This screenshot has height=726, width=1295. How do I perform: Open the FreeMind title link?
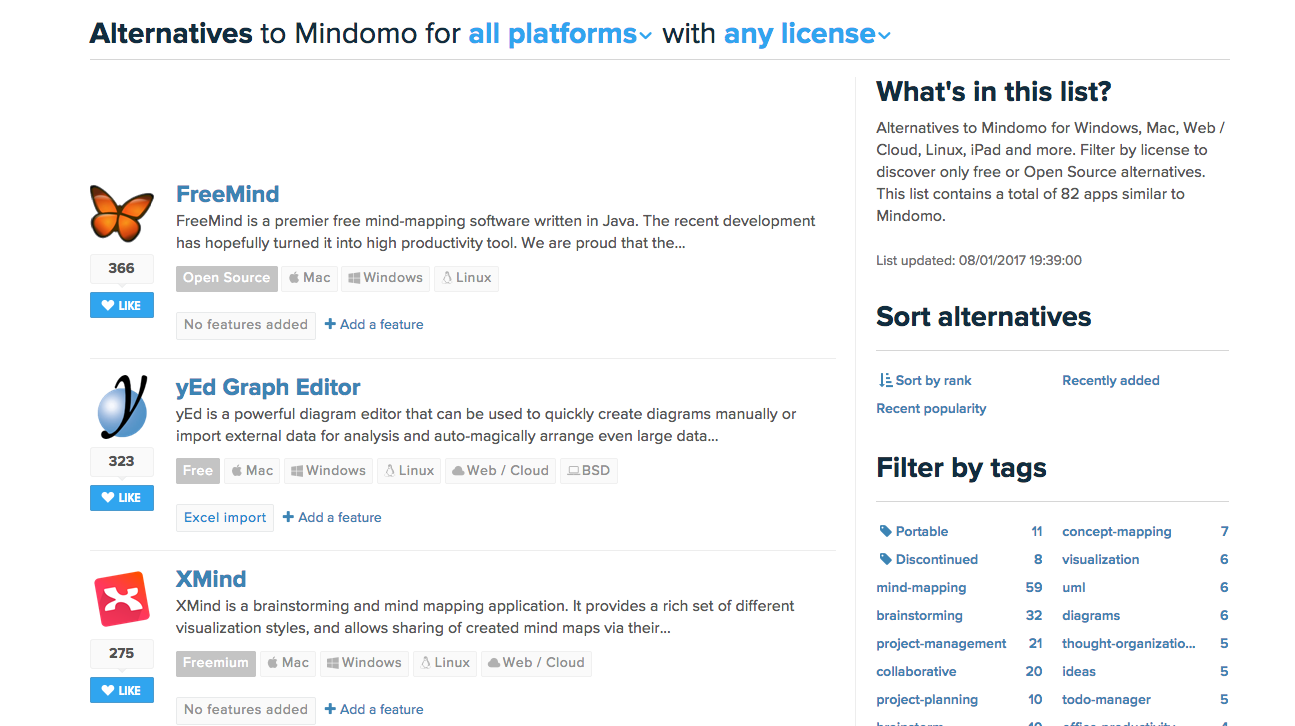227,195
